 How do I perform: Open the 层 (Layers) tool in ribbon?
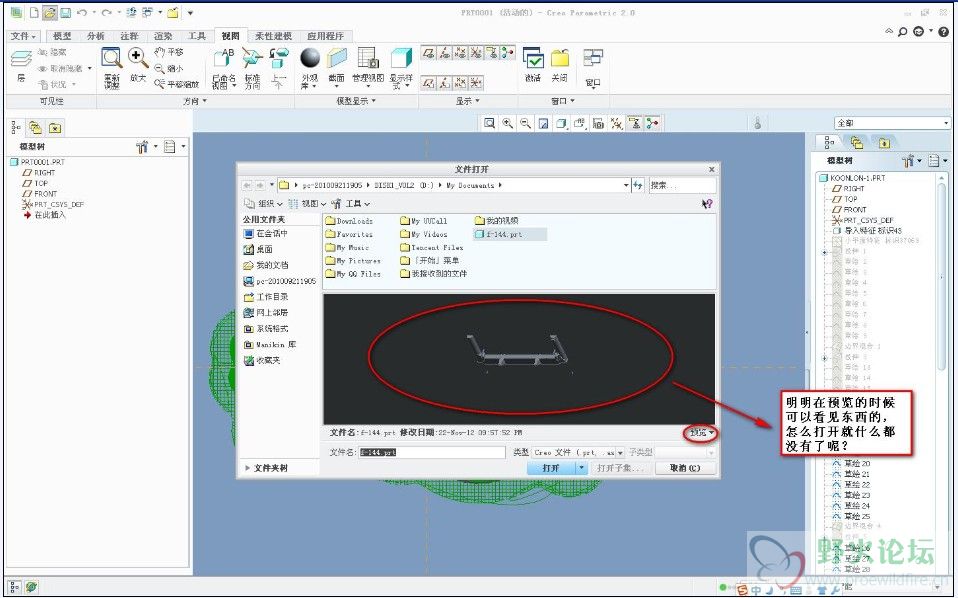(x=21, y=66)
